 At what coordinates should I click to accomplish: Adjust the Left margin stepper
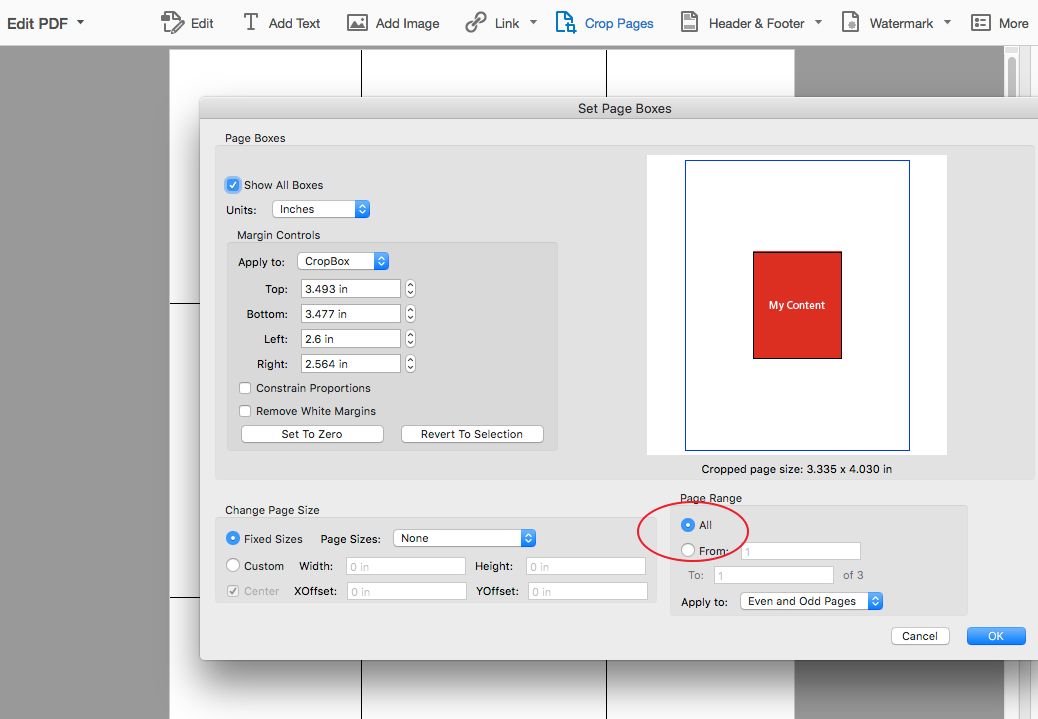(x=410, y=339)
